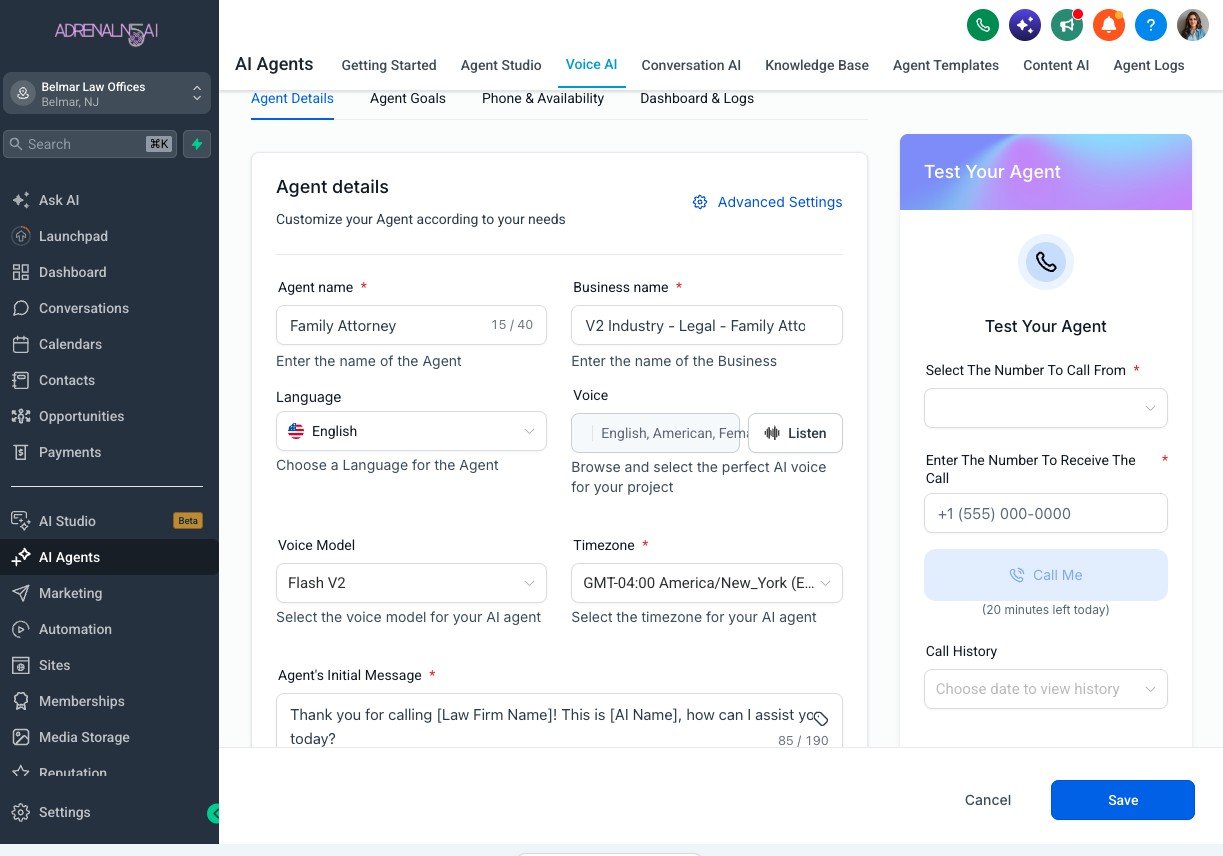Switch to Phone & Availability sub-tab
1223x856 pixels.
(x=543, y=98)
